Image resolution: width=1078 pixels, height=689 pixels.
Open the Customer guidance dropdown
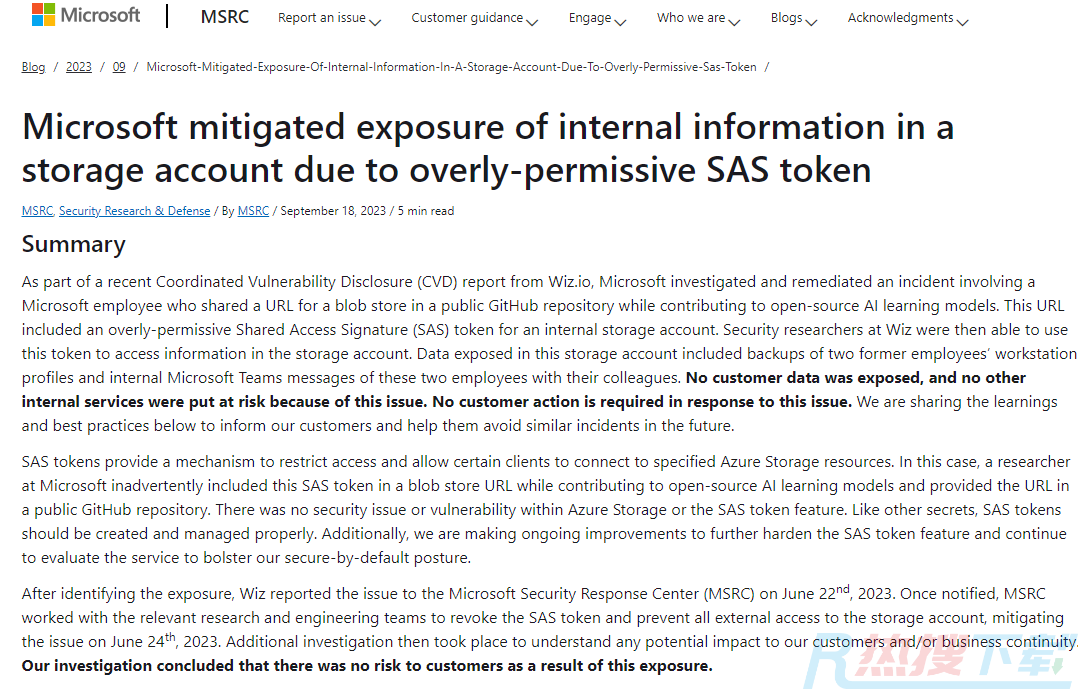point(474,18)
